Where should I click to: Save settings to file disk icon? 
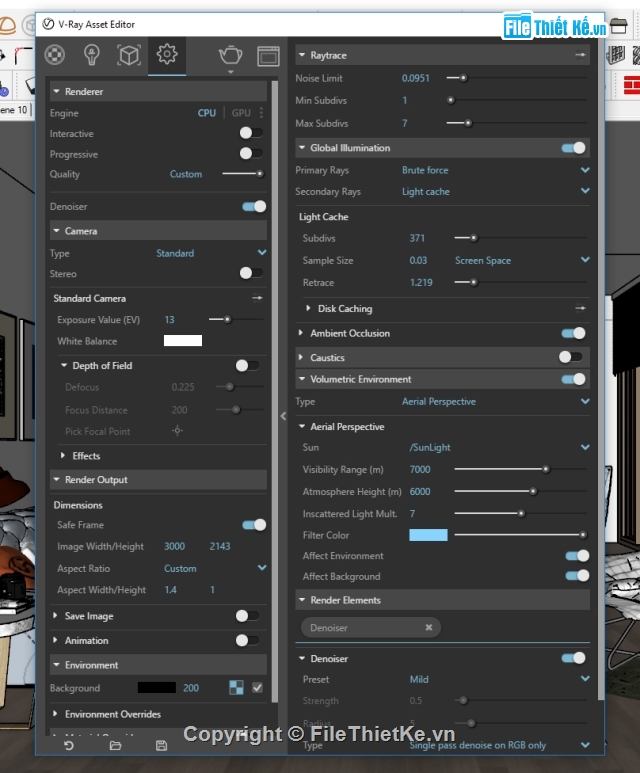(x=161, y=745)
